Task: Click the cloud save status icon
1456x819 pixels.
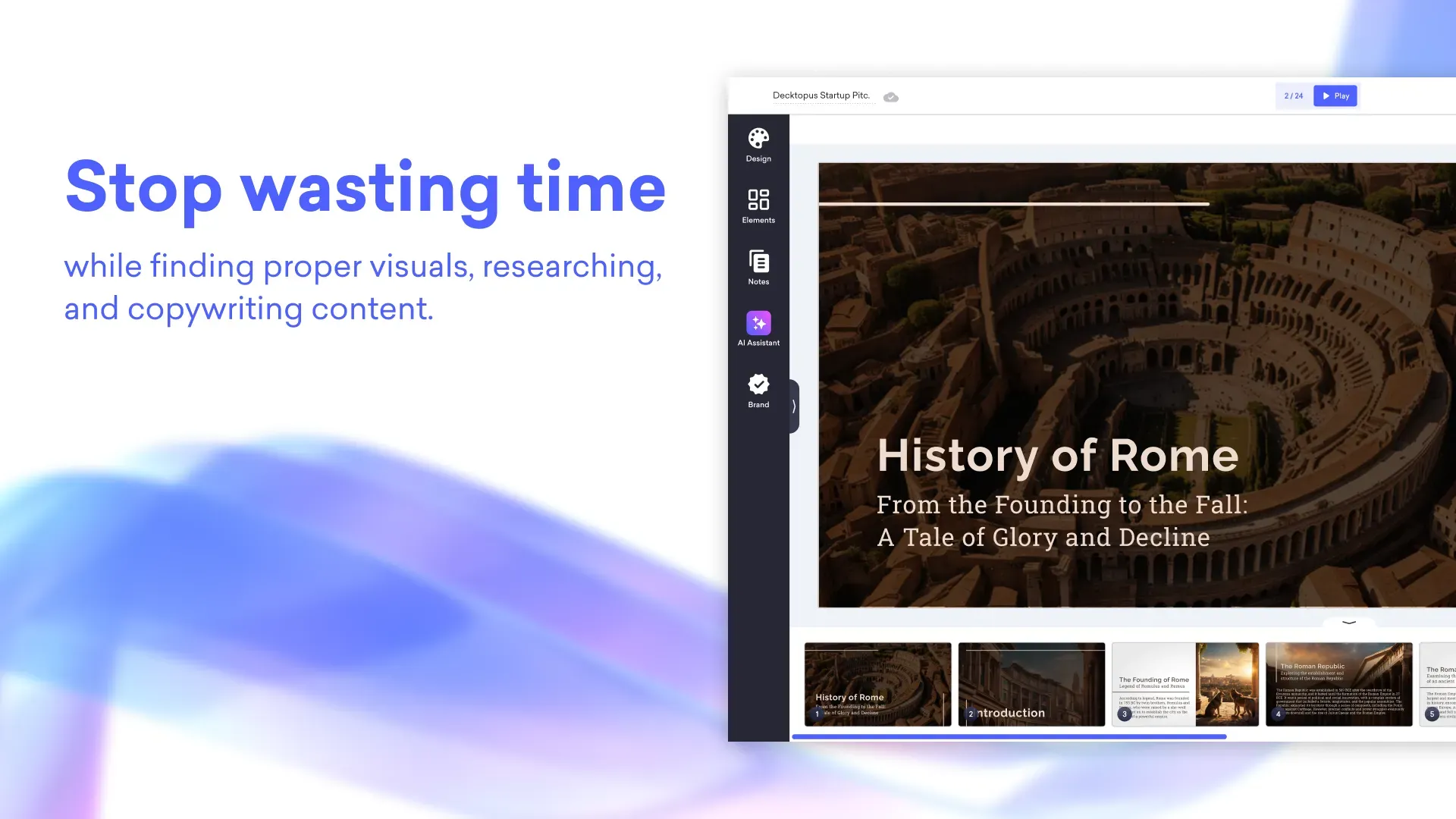Action: coord(891,97)
